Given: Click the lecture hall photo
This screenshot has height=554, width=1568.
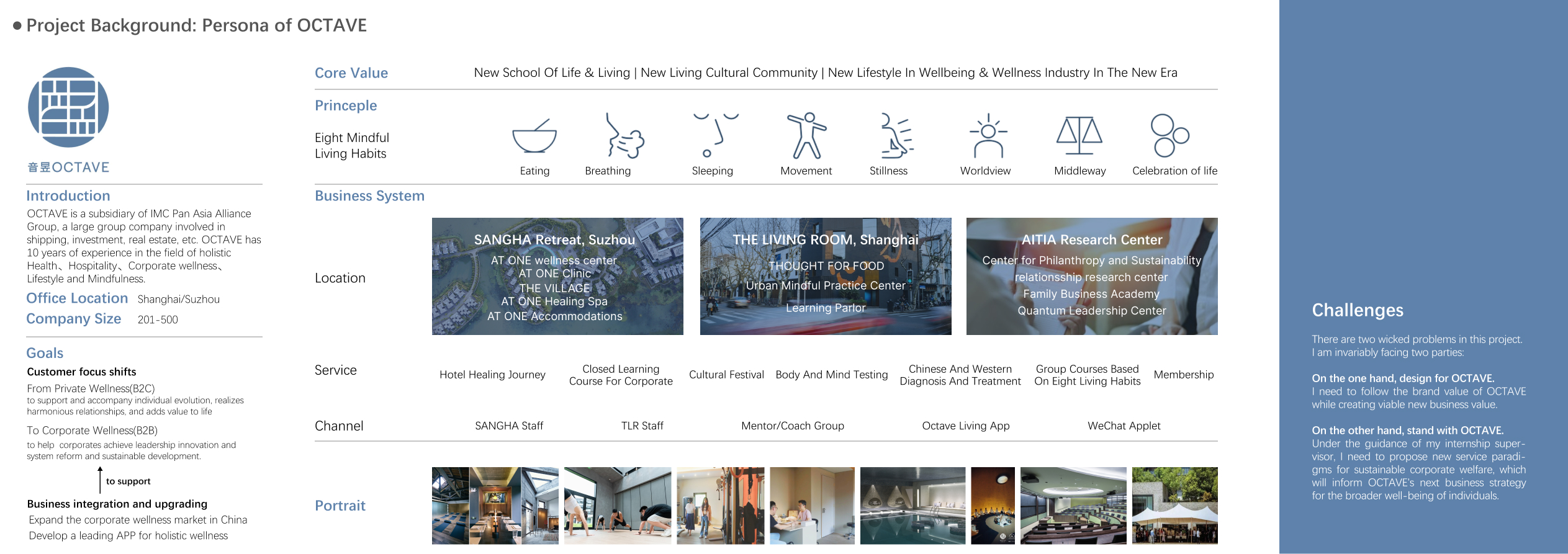Looking at the screenshot, I should pyautogui.click(x=1073, y=506).
